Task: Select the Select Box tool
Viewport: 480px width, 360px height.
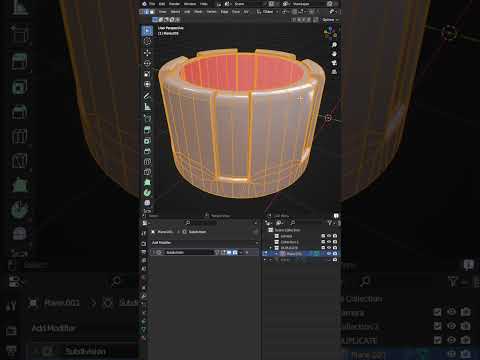Action: click(147, 31)
